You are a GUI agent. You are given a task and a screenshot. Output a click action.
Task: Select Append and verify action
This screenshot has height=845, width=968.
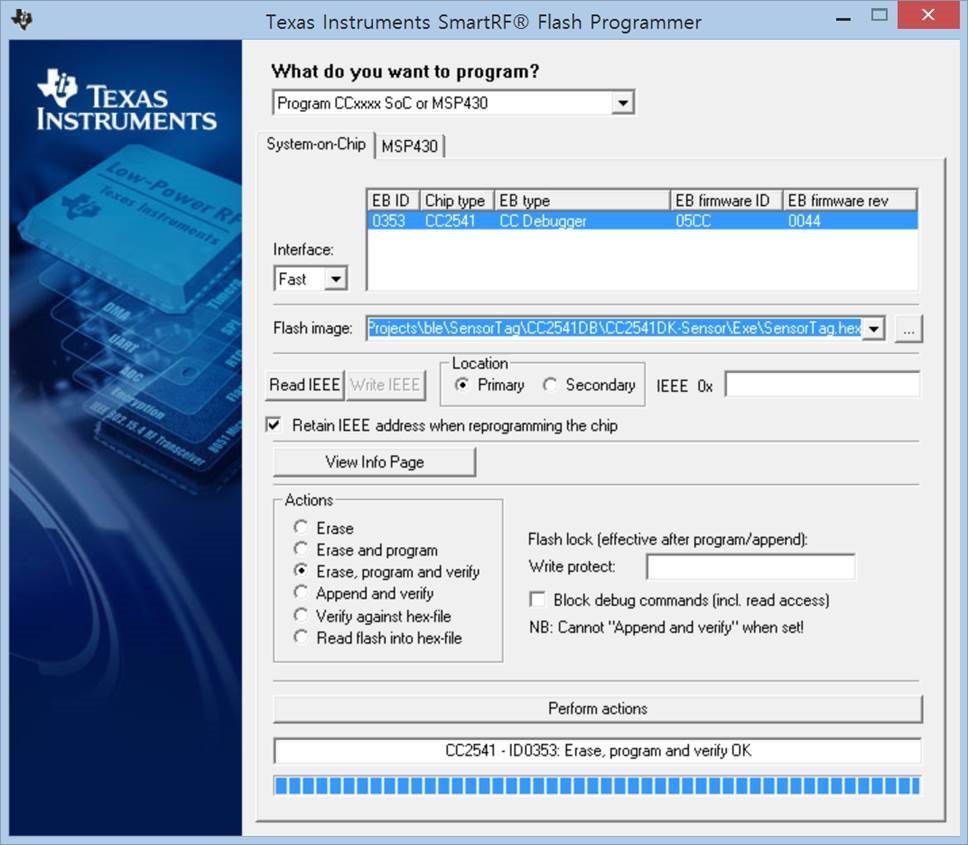click(x=301, y=593)
